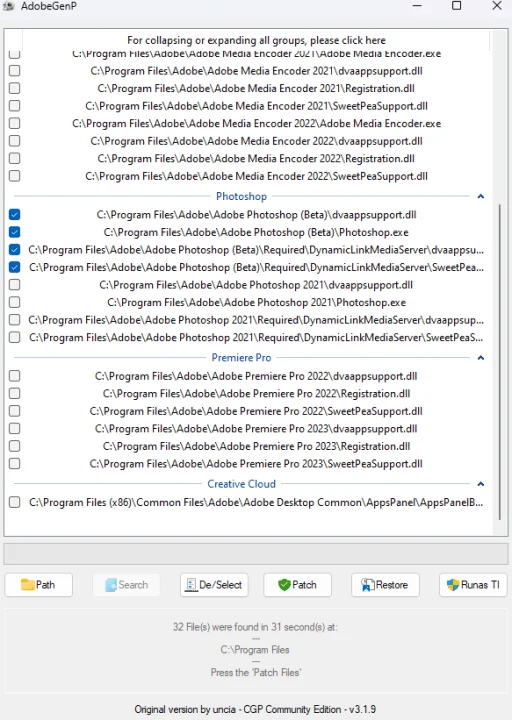The width and height of the screenshot is (512, 720).
Task: Click the vertical scrollbar of the file list
Action: coord(500,362)
